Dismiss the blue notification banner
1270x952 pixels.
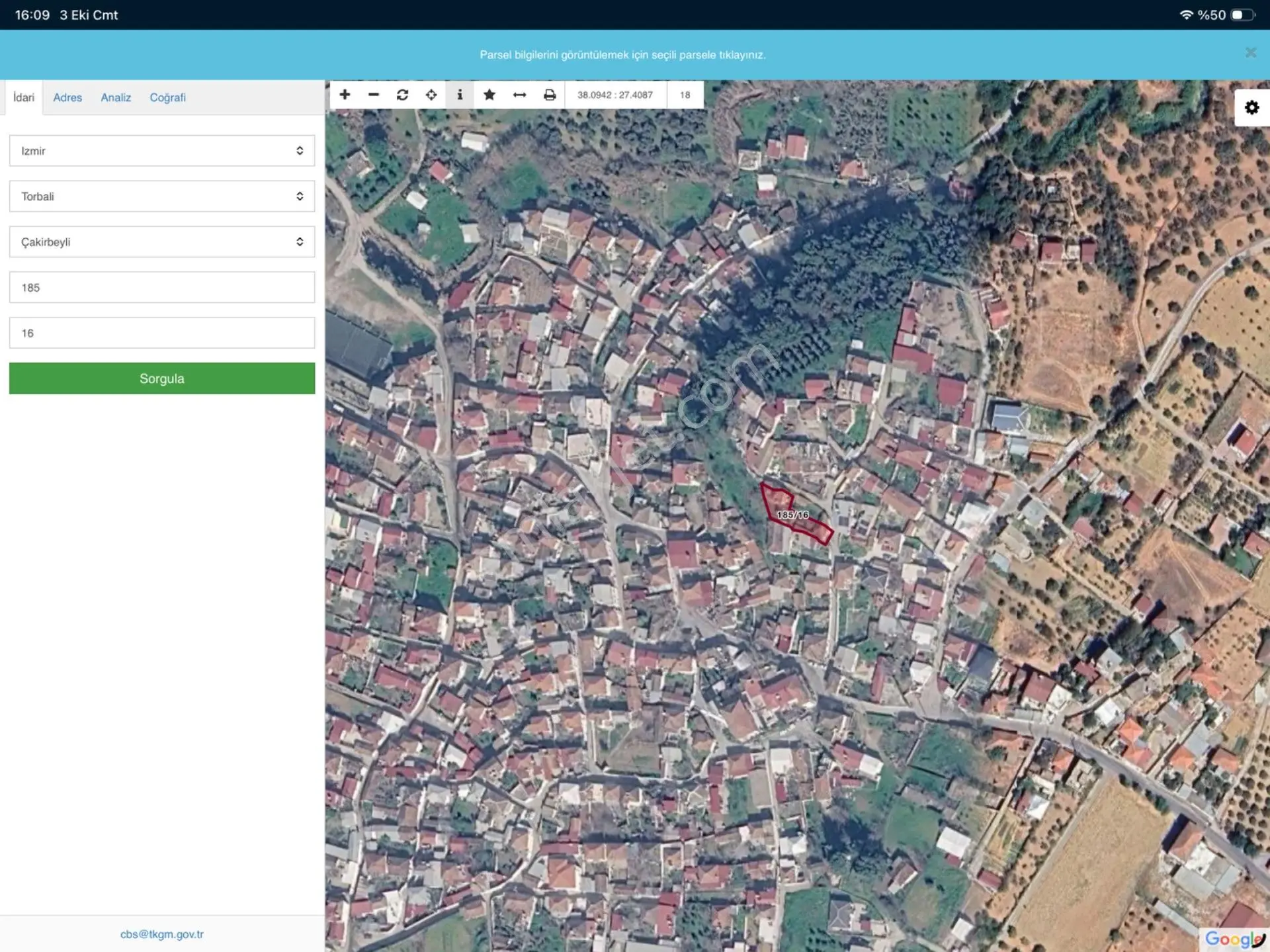1250,53
